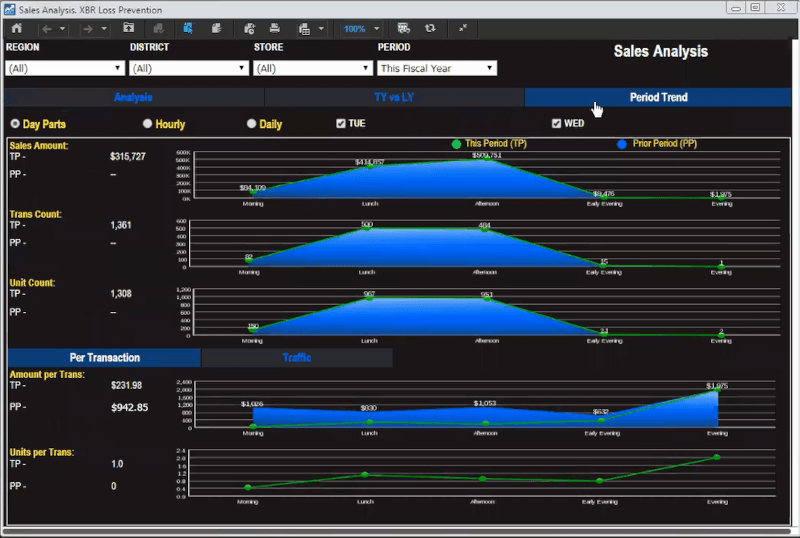
Task: Click the schedule report clock icon
Action: click(249, 29)
